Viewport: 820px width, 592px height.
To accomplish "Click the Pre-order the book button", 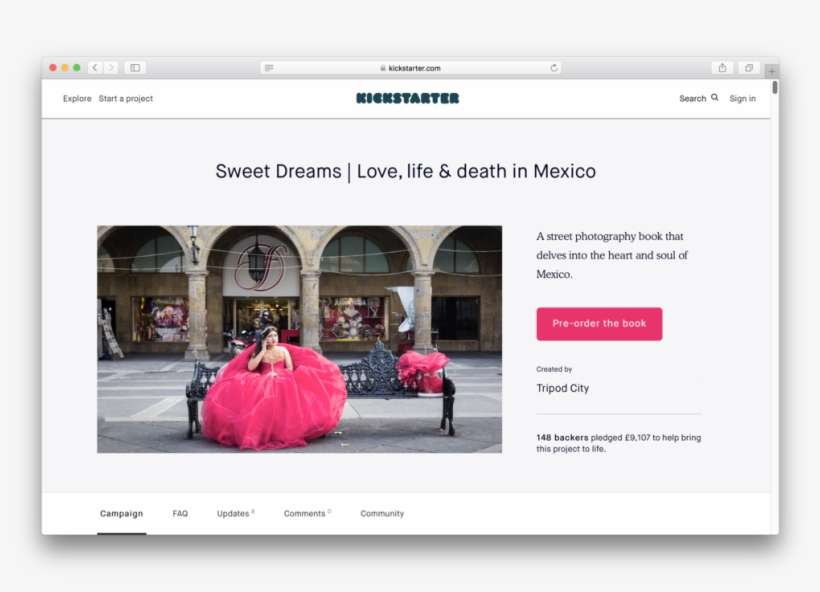I will point(599,323).
